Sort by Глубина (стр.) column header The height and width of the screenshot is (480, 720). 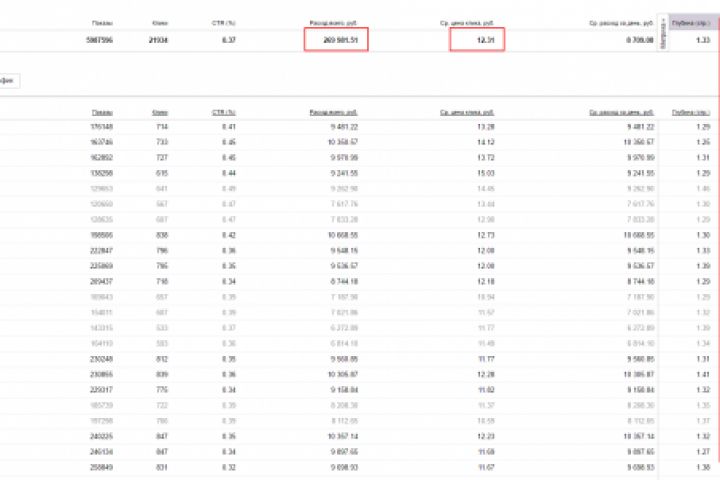click(x=691, y=112)
